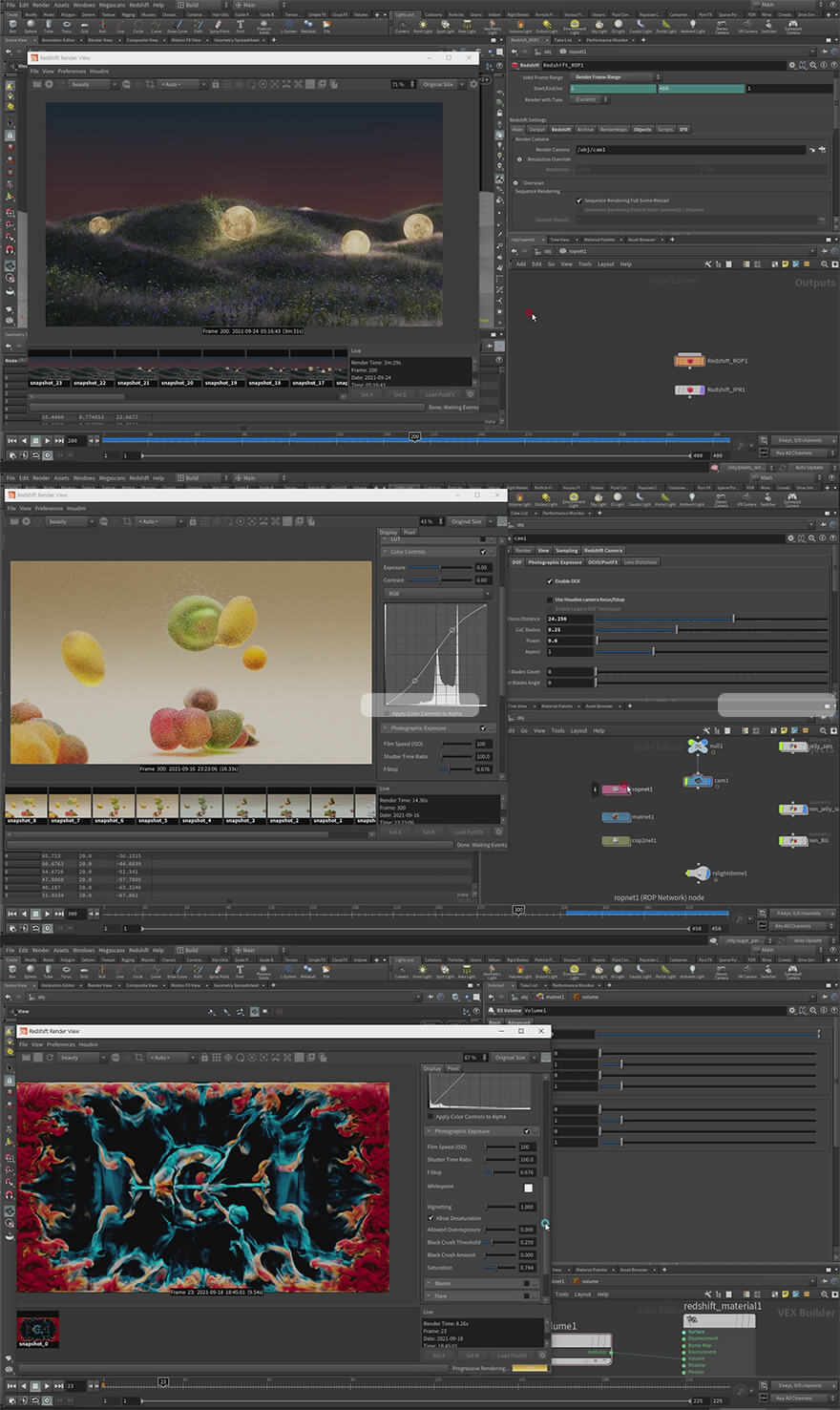
Task: Click the Whitepoint color swatch
Action: [529, 1188]
